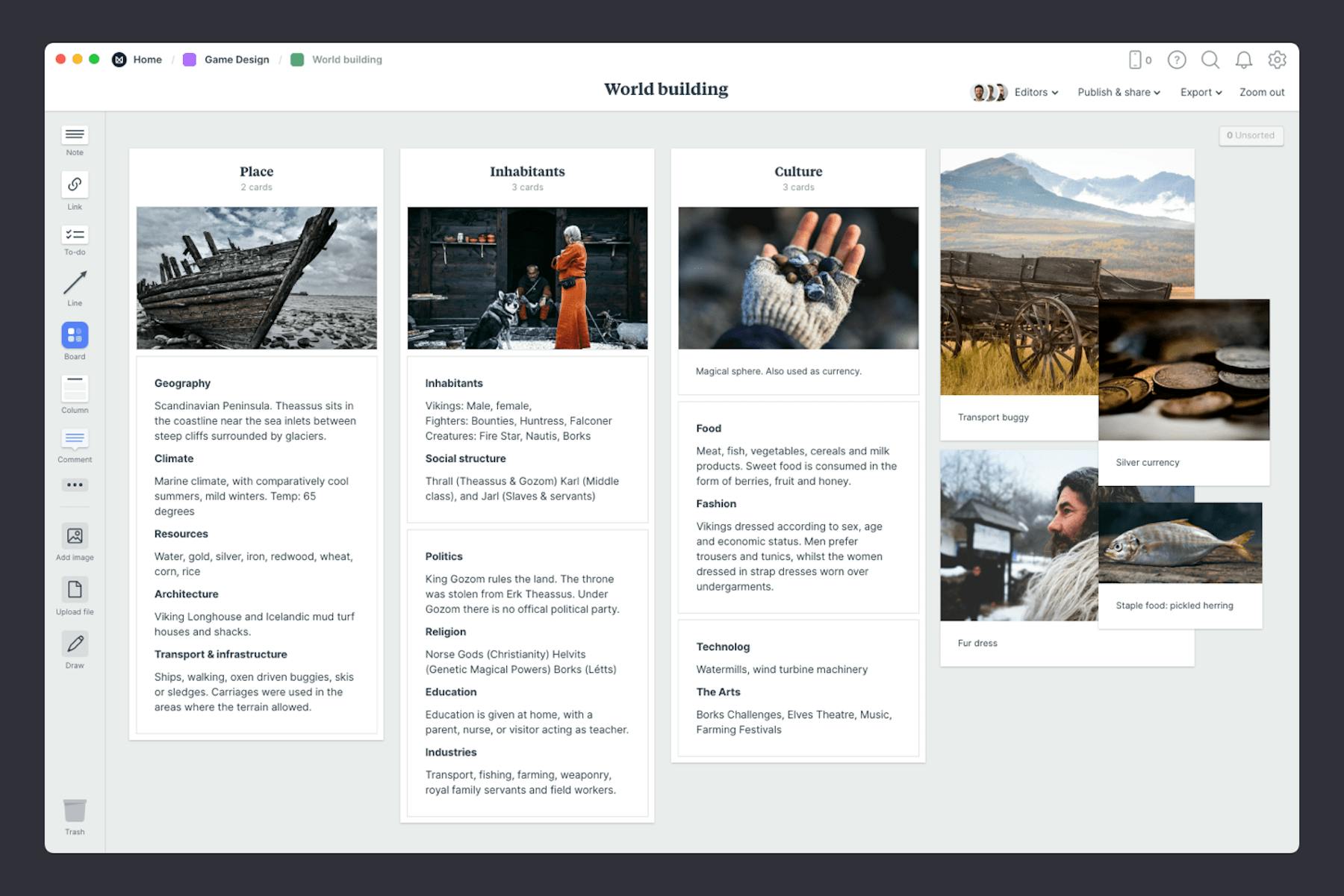The image size is (1344, 896).
Task: Open the search icon
Action: tap(1210, 60)
